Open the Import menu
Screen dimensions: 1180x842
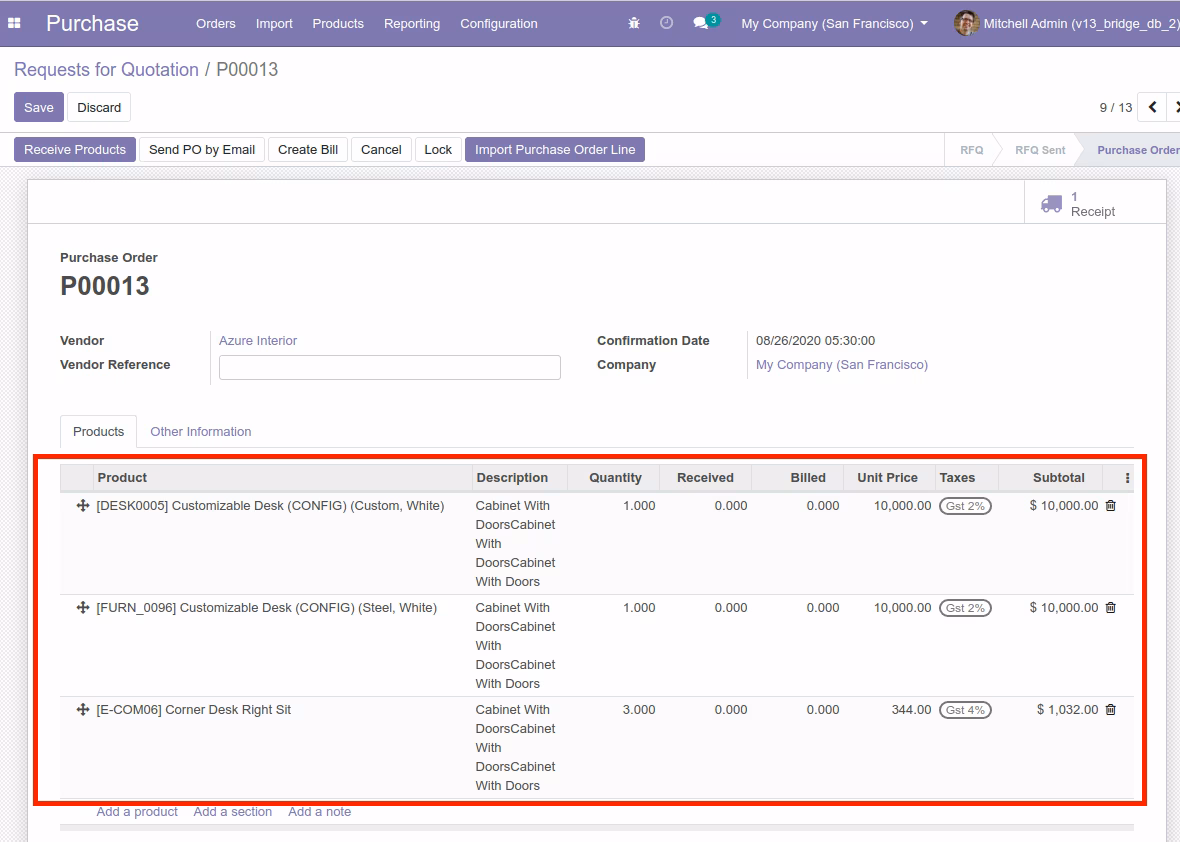[274, 23]
